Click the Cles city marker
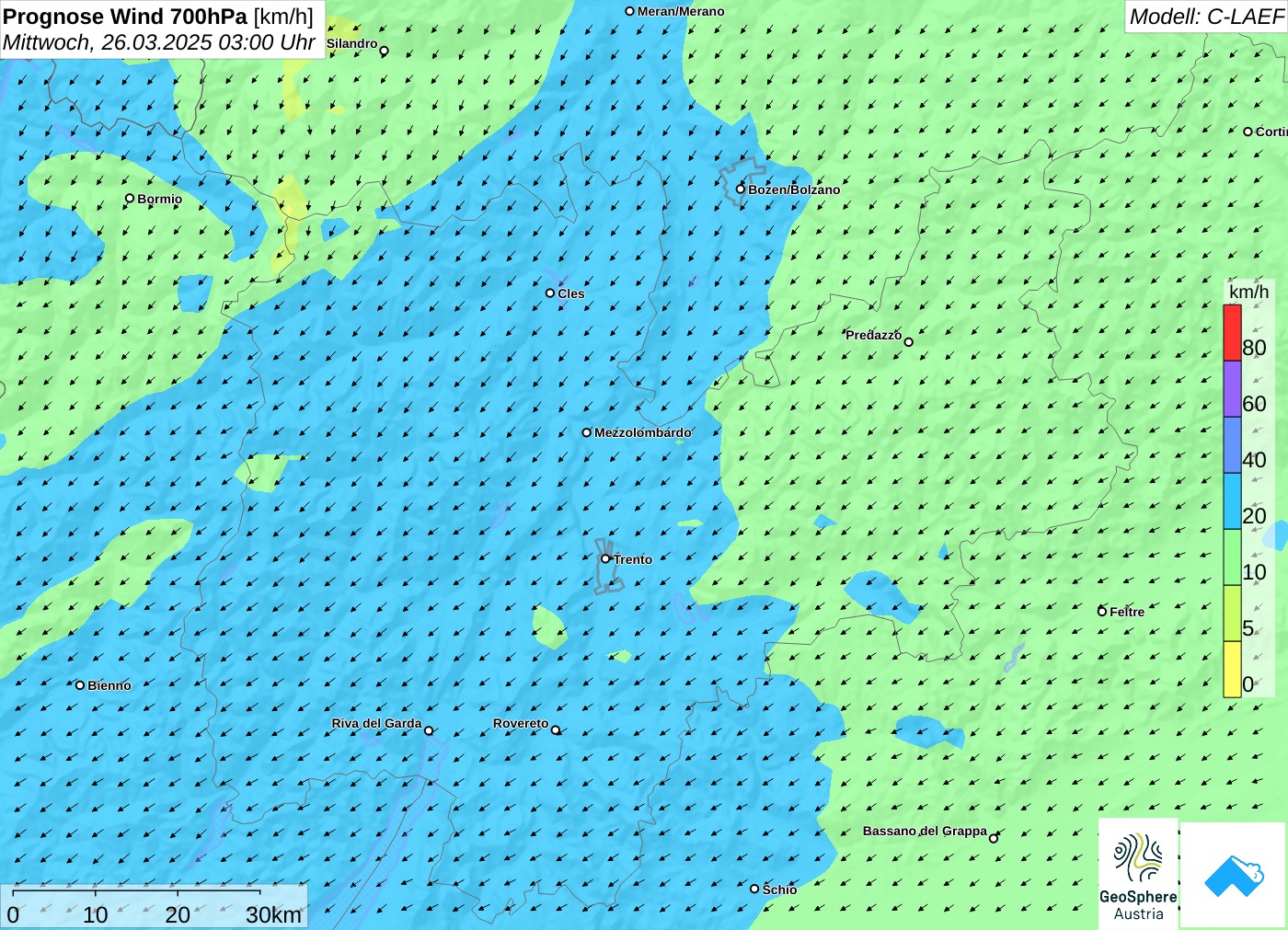This screenshot has height=930, width=1288. click(x=549, y=293)
